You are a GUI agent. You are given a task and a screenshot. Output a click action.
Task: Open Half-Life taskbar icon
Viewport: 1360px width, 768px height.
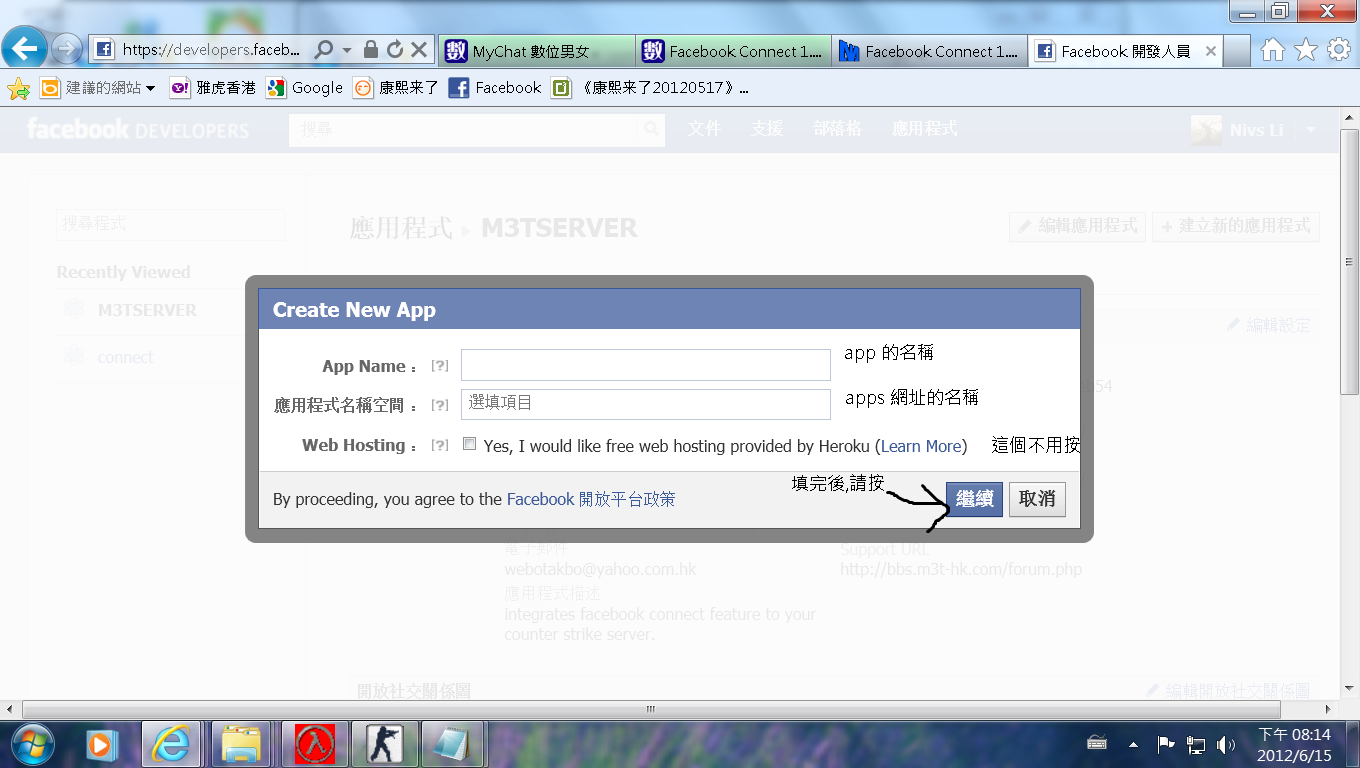314,744
